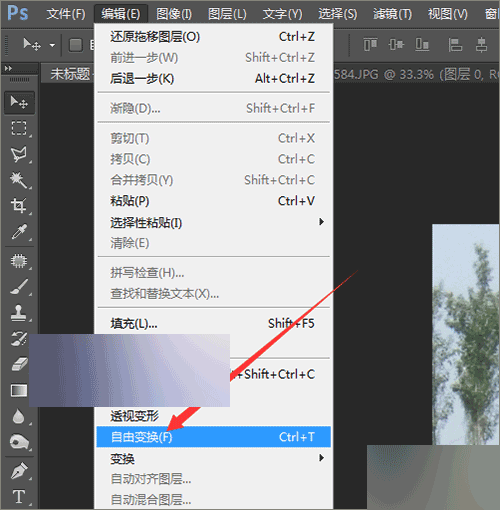Screen dimensions: 500x510
Task: Choose Free Transform Ctrl+T
Action: click(213, 437)
